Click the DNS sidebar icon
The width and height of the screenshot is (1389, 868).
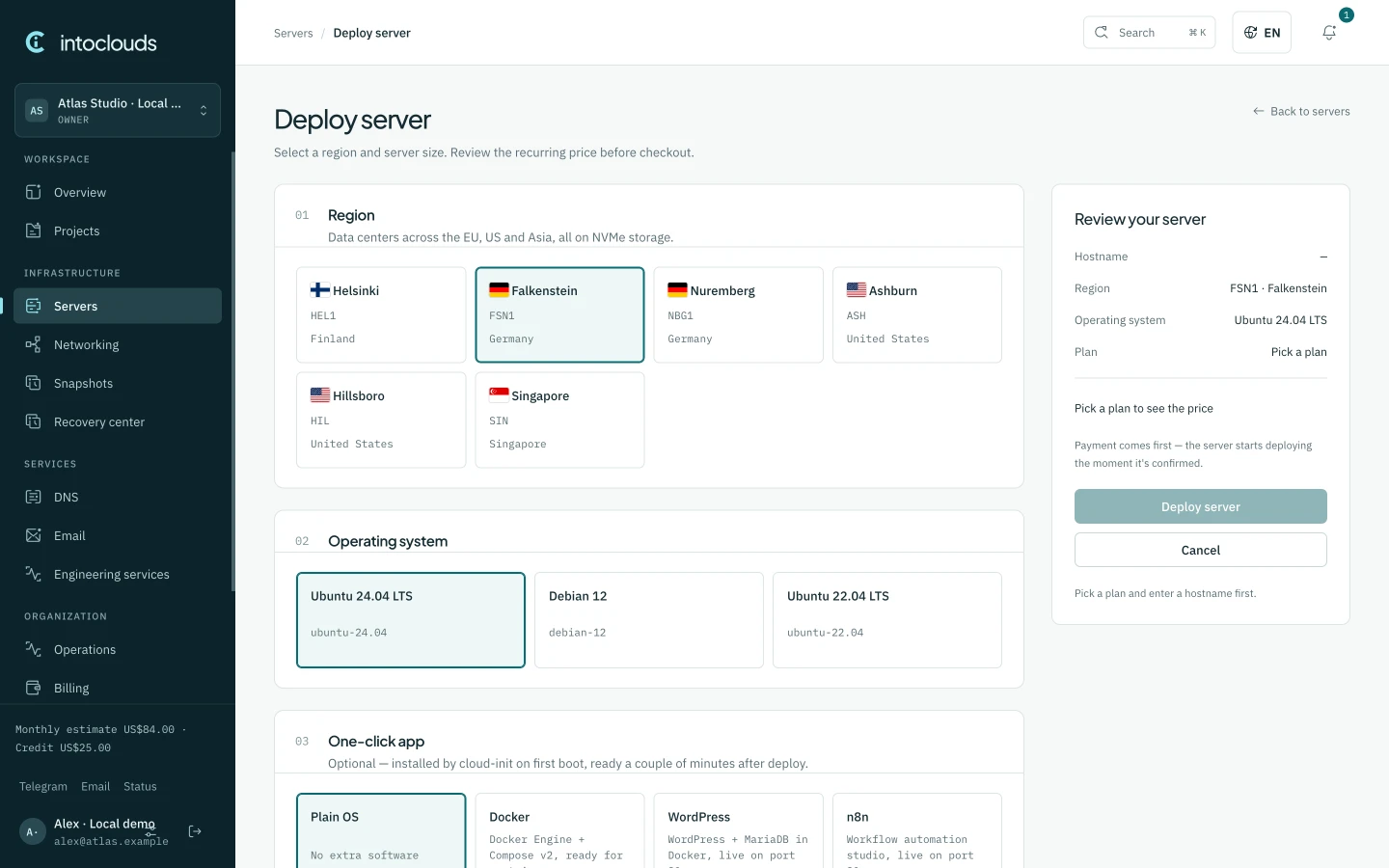34,497
